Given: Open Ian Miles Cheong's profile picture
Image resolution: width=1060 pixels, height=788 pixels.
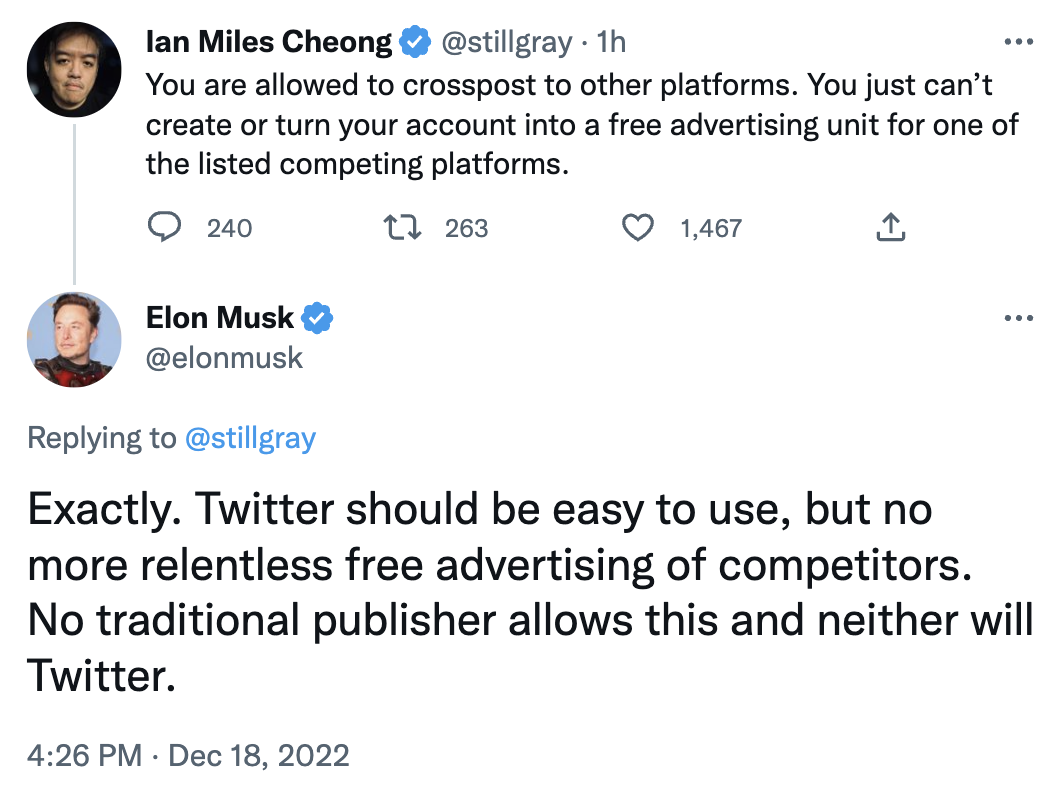Looking at the screenshot, I should (74, 70).
